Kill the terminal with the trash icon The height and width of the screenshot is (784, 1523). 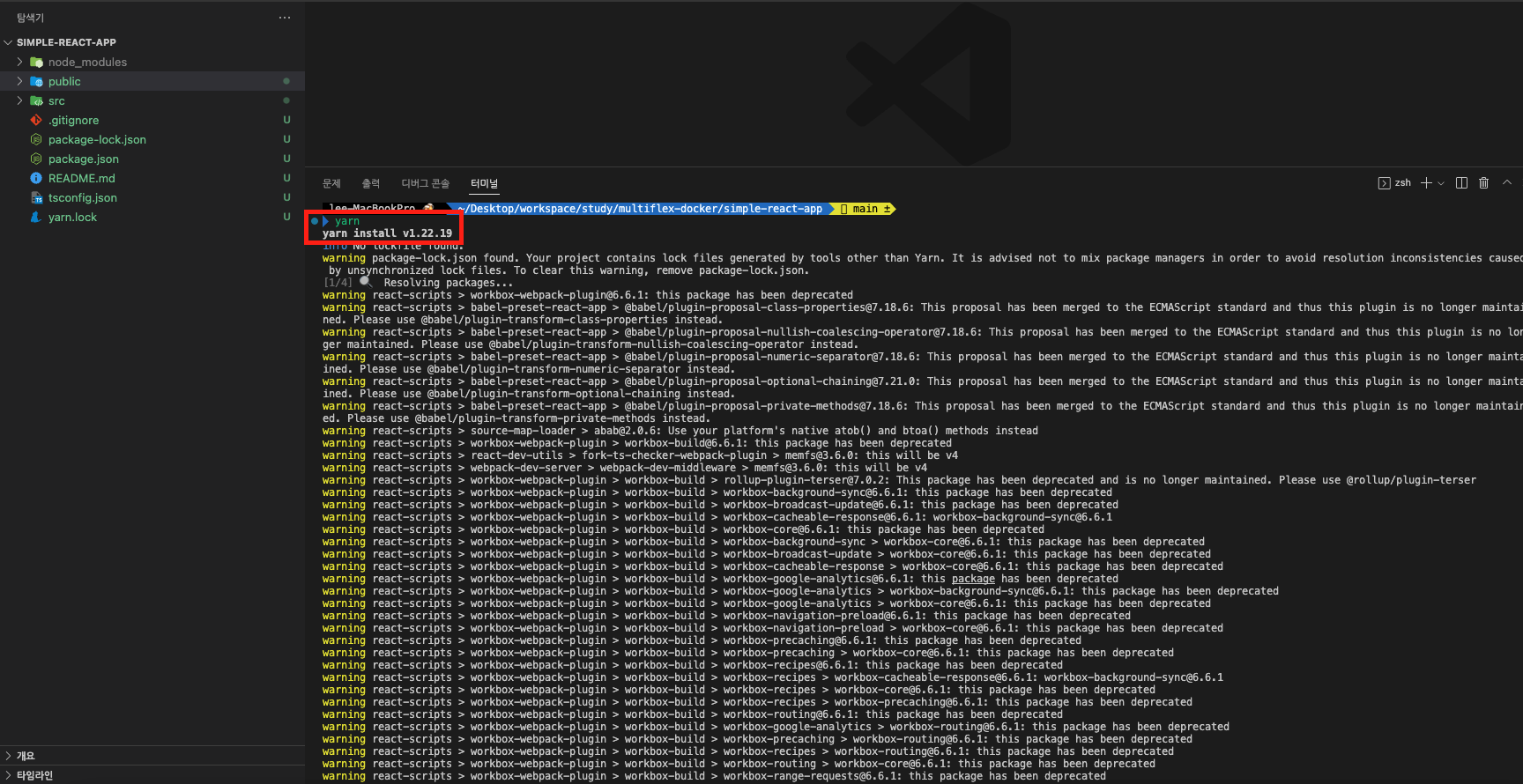coord(1484,183)
